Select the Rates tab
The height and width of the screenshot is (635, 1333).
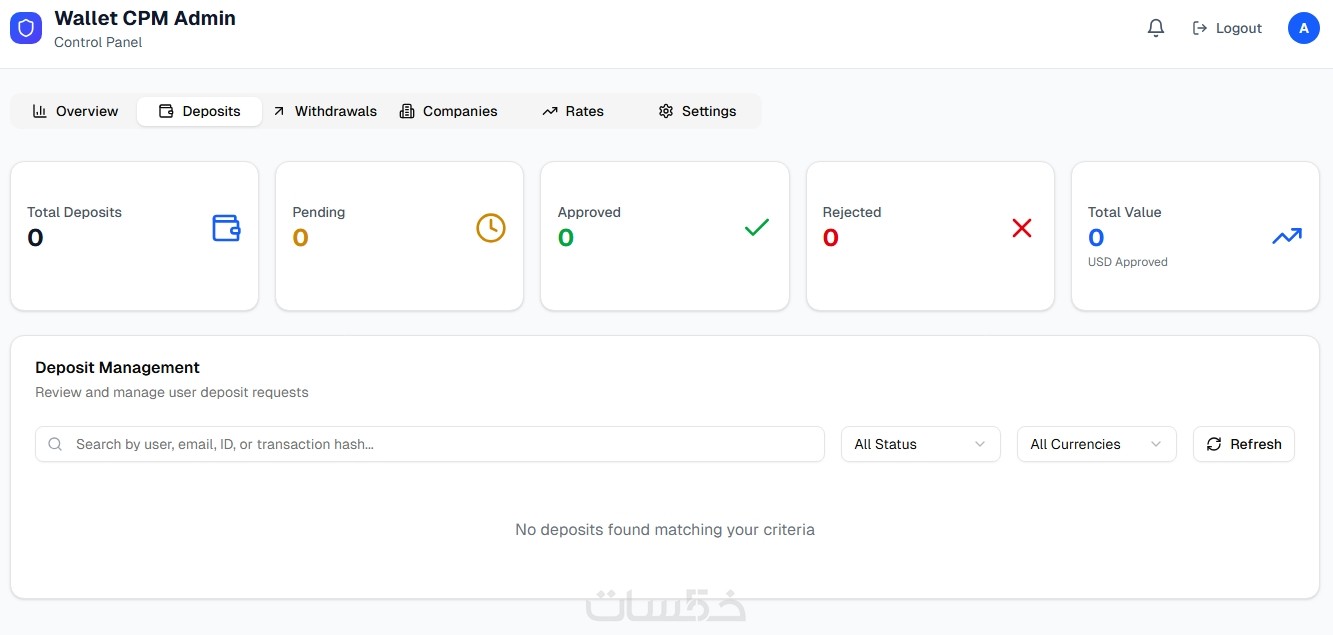tap(573, 111)
